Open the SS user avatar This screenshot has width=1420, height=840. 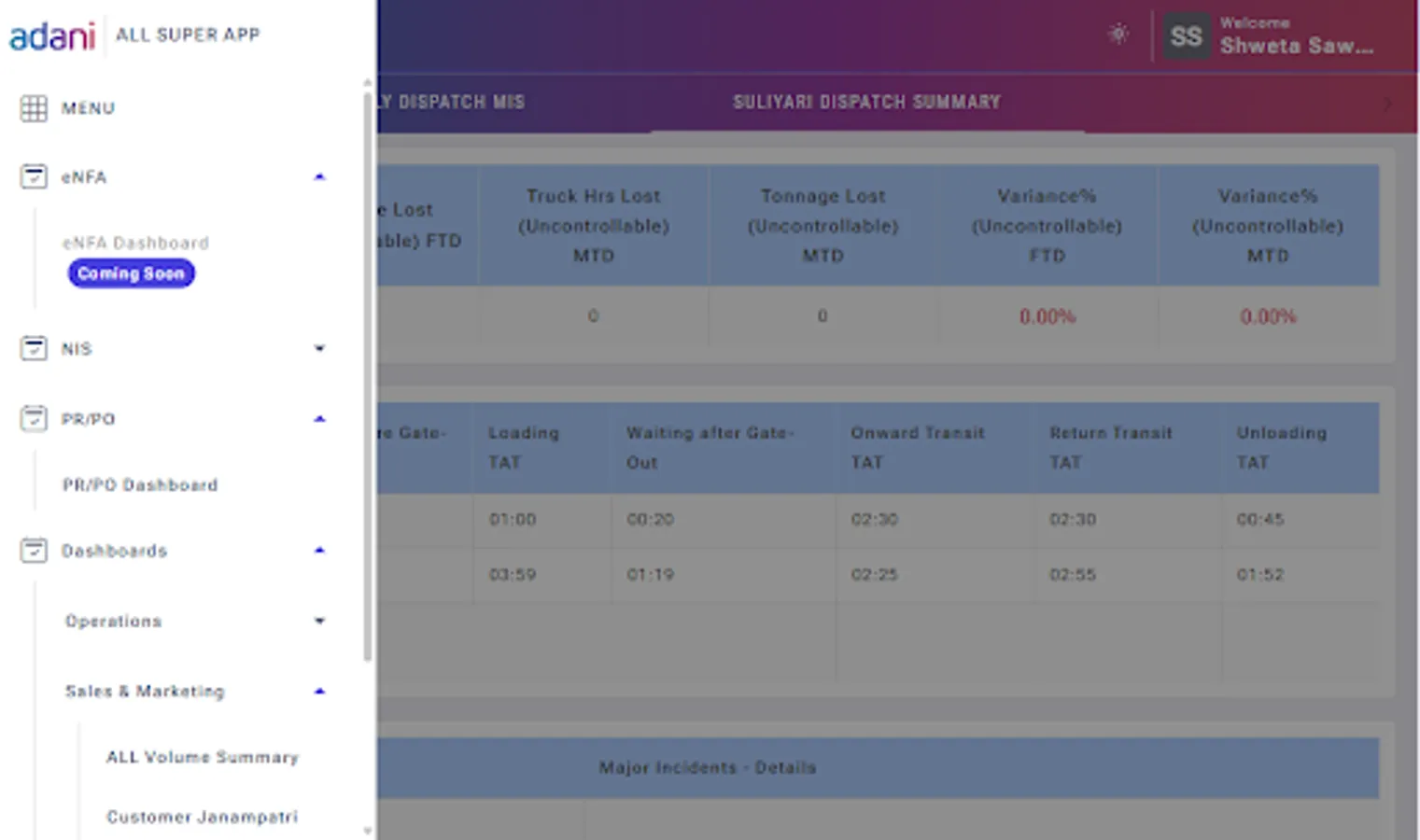tap(1186, 36)
